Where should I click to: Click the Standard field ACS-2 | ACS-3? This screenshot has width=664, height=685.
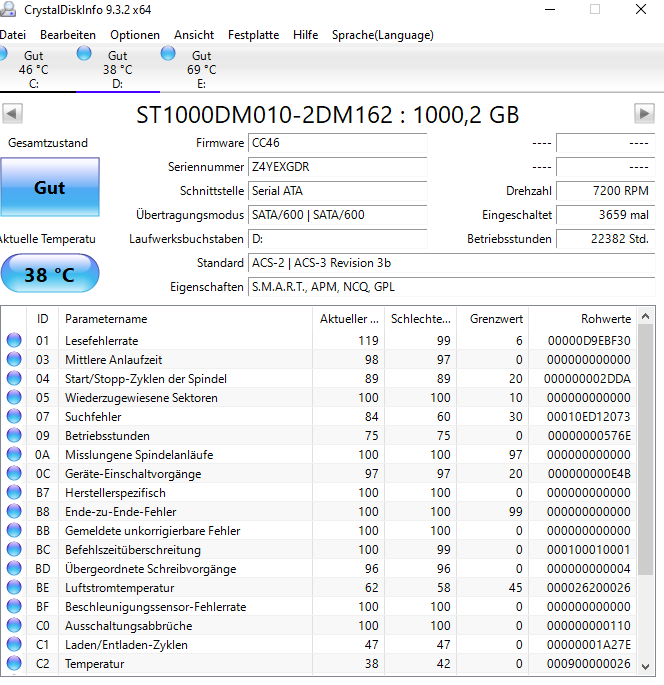(x=452, y=263)
